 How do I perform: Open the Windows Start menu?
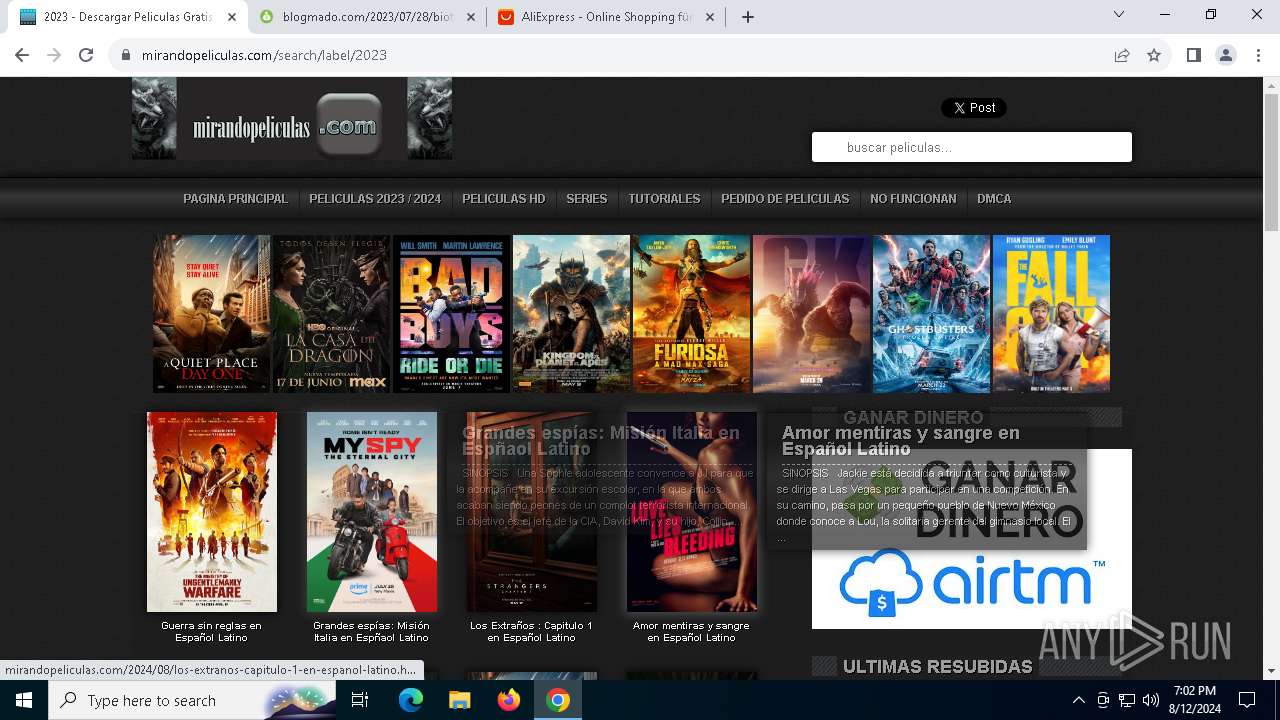click(x=23, y=700)
